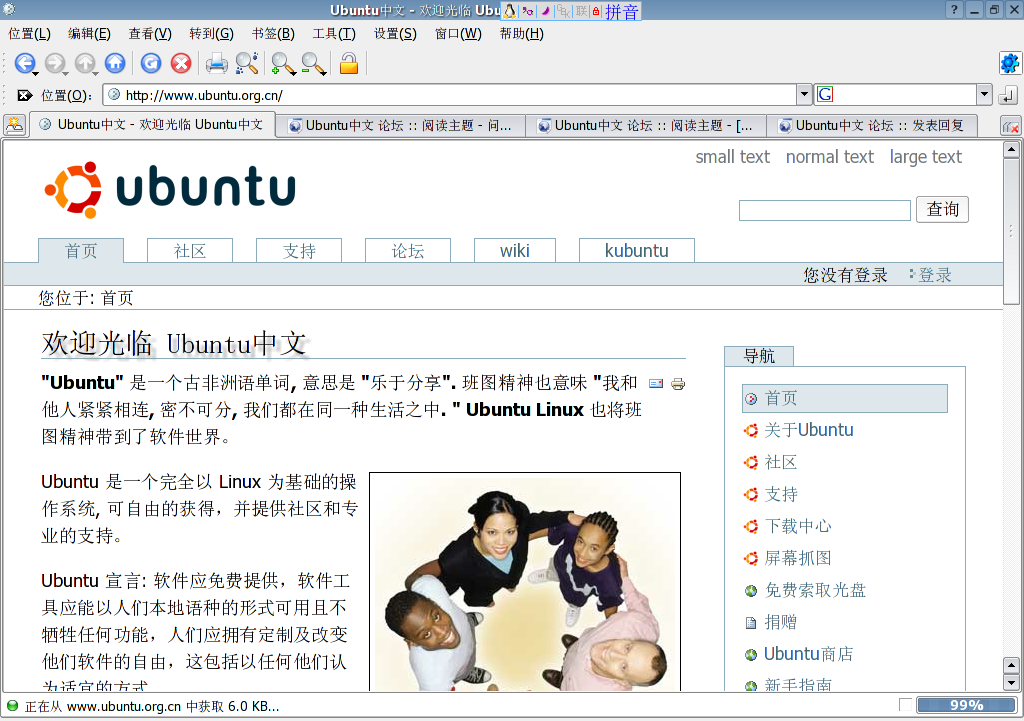The width and height of the screenshot is (1024, 721).
Task: Switch to large text size link
Action: point(925,157)
